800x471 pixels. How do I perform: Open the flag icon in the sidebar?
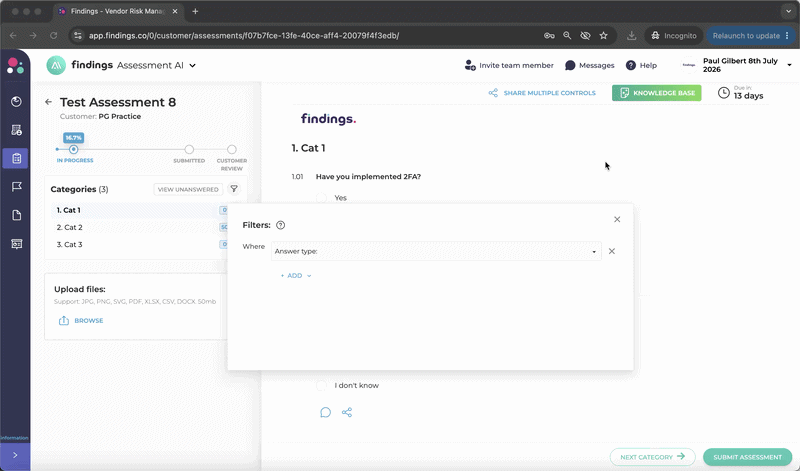(x=16, y=187)
